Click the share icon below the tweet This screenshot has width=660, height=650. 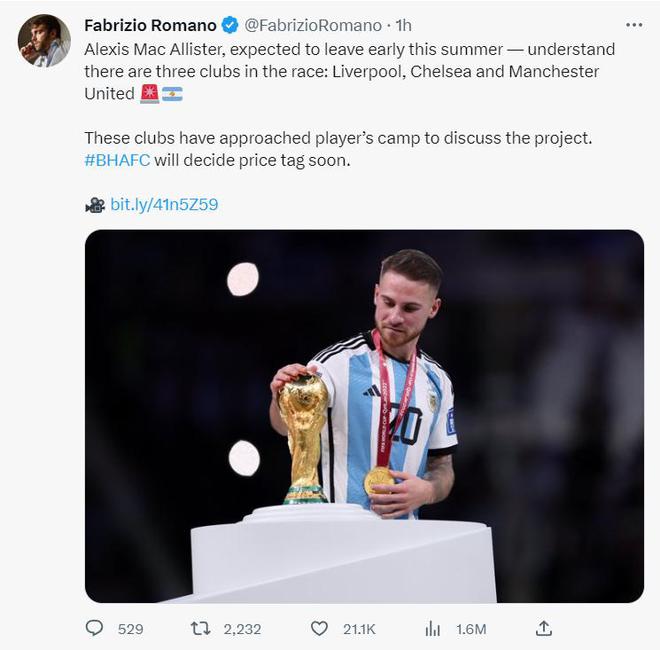pos(544,628)
